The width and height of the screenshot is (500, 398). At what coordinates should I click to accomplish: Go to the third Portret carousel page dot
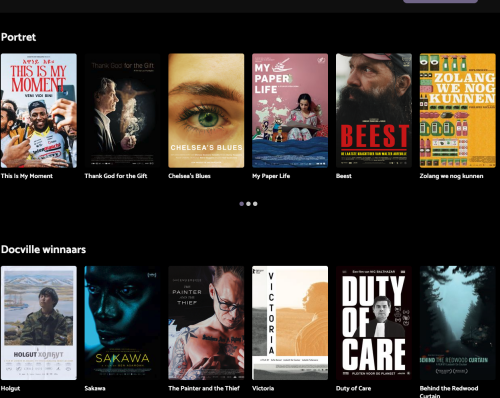(255, 204)
